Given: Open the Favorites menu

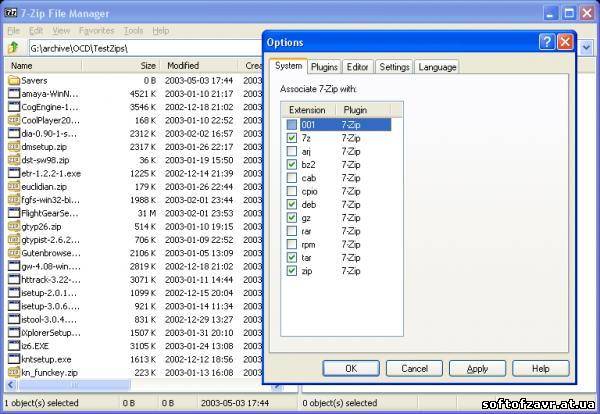Looking at the screenshot, I should click(96, 31).
